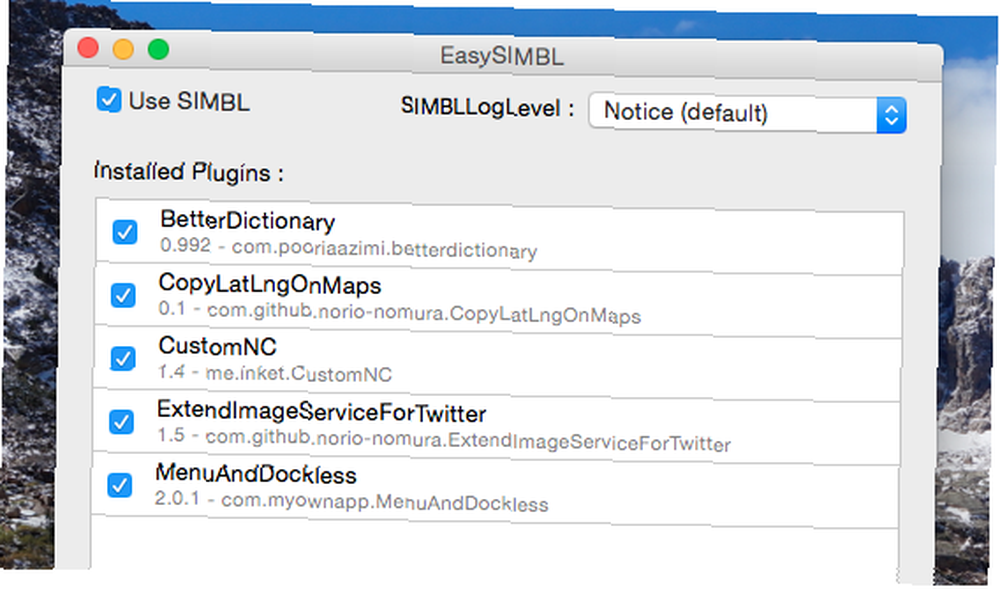Click the green zoom window button
This screenshot has width=1000, height=589.
pos(158,50)
